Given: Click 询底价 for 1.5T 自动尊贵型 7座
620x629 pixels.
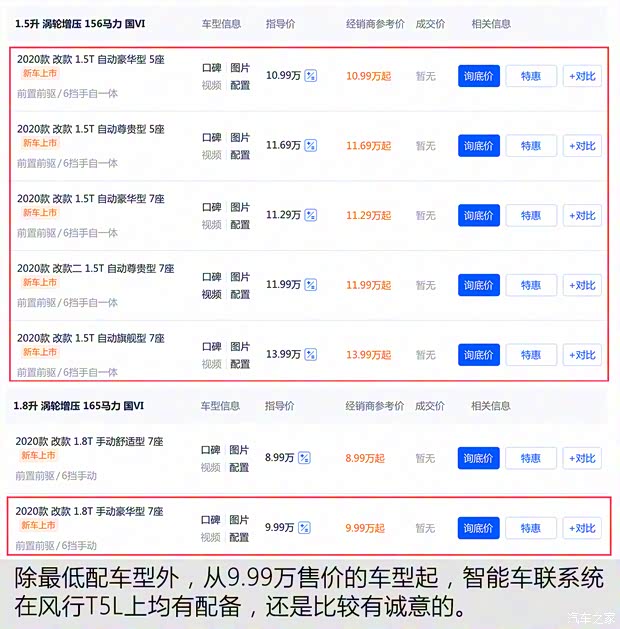Looking at the screenshot, I should pyautogui.click(x=479, y=285).
